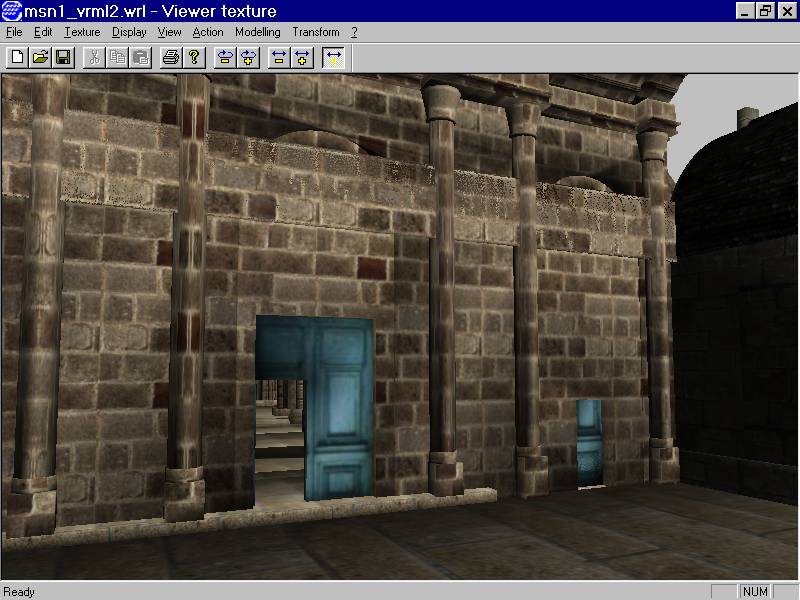
Task: Open the File menu
Action: (x=14, y=32)
